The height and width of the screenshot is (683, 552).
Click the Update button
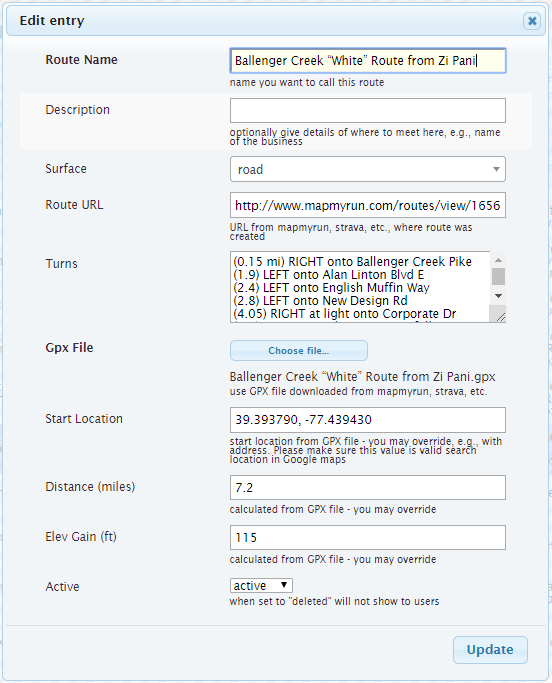[x=490, y=649]
